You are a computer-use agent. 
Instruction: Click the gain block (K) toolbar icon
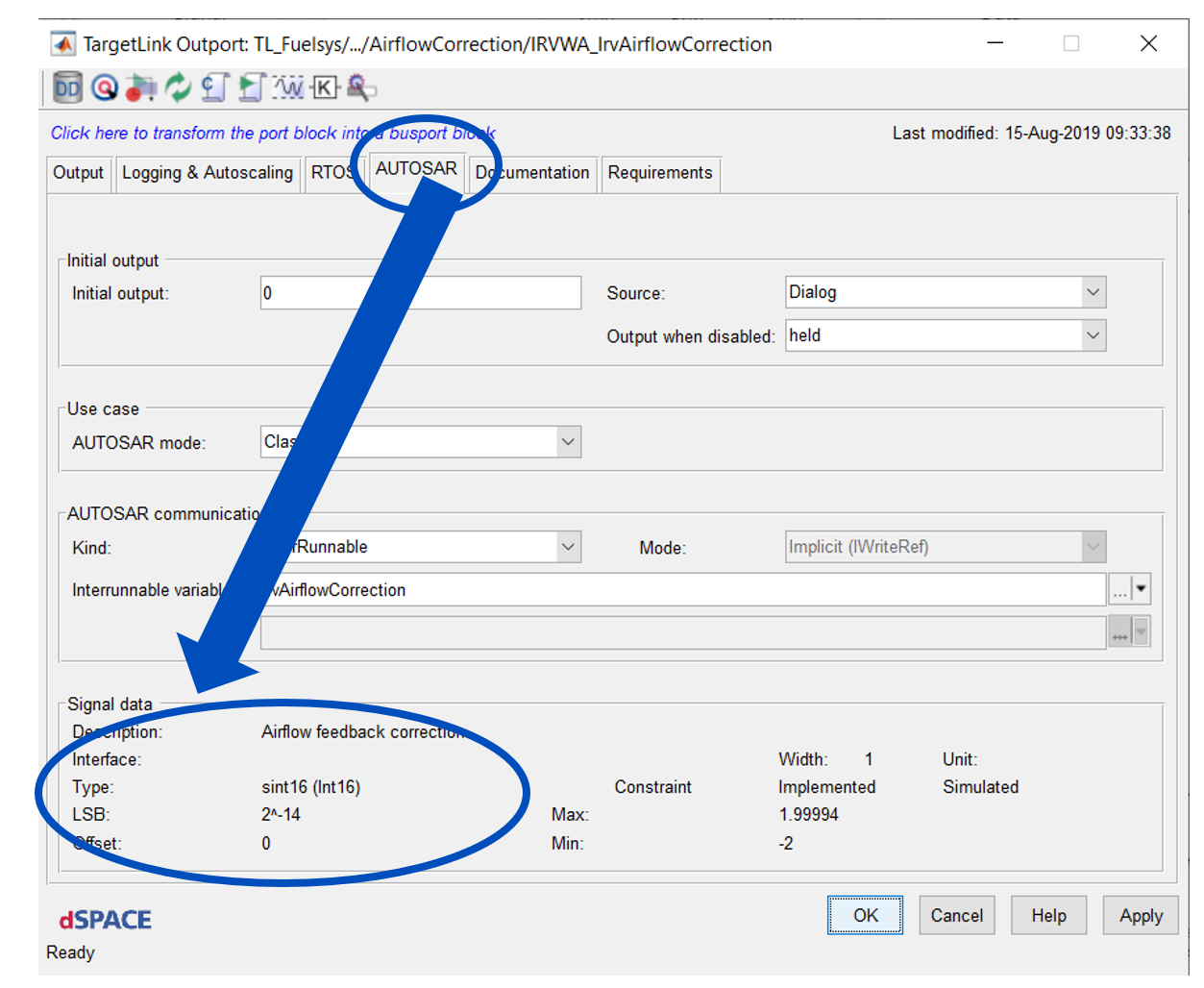coord(324,87)
